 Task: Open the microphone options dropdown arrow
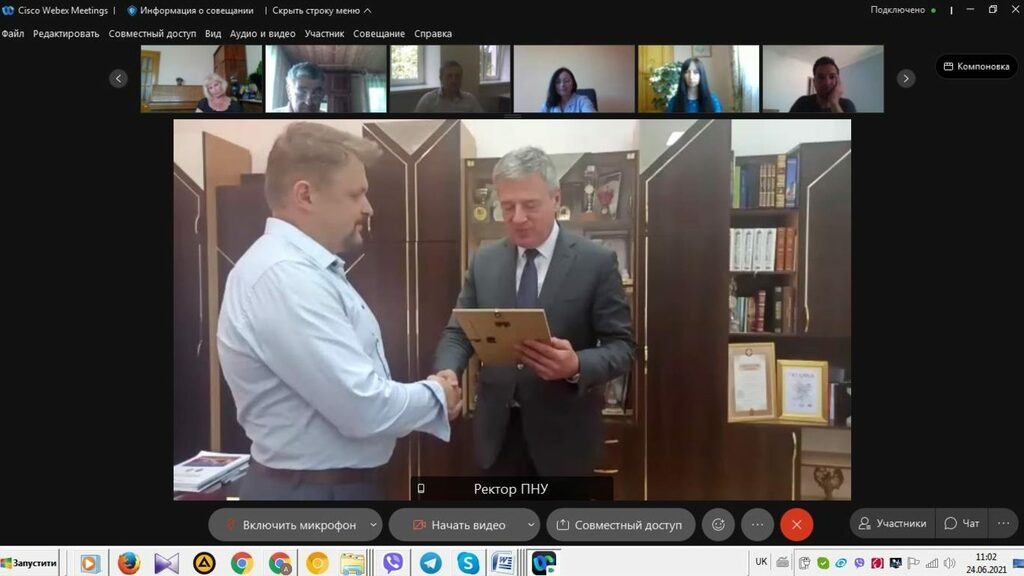click(374, 525)
